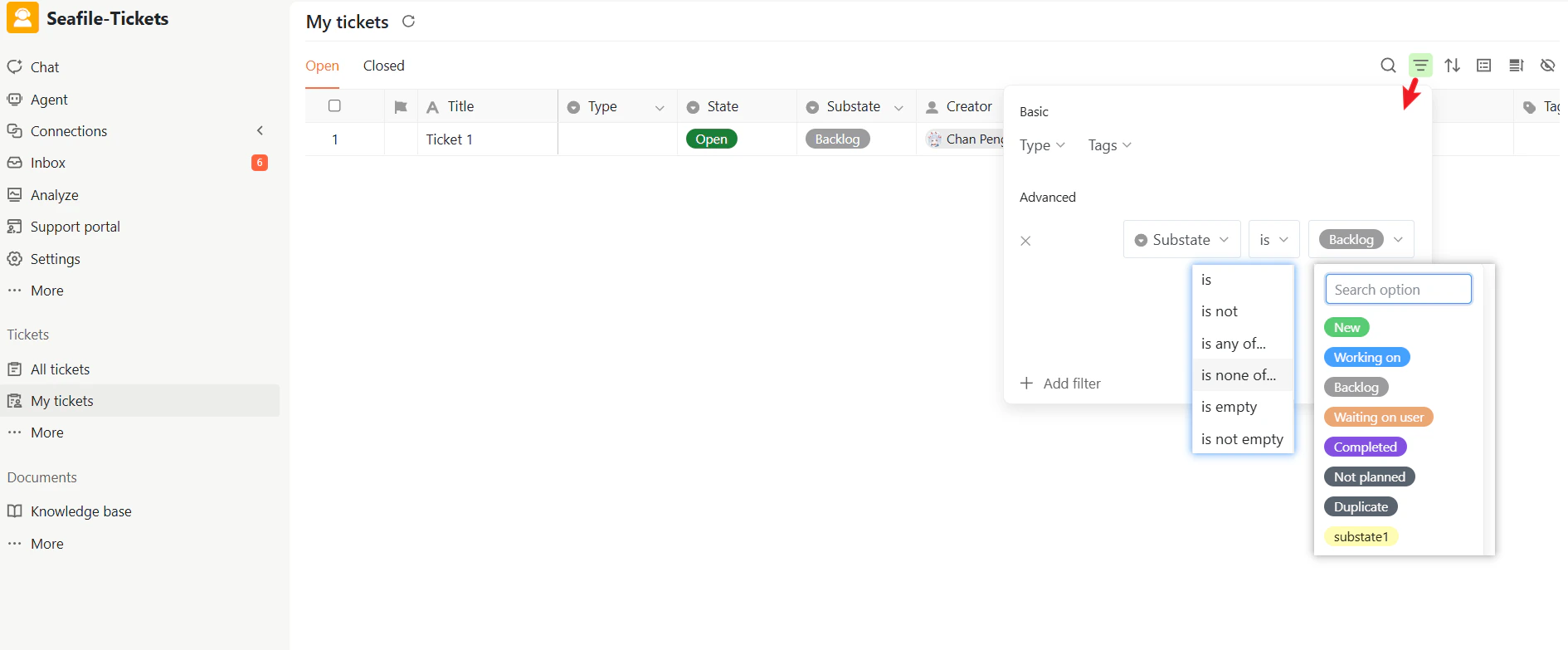Viewport: 1568px width, 650px height.
Task: Collapse the sidebar with the chevron
Action: [260, 131]
